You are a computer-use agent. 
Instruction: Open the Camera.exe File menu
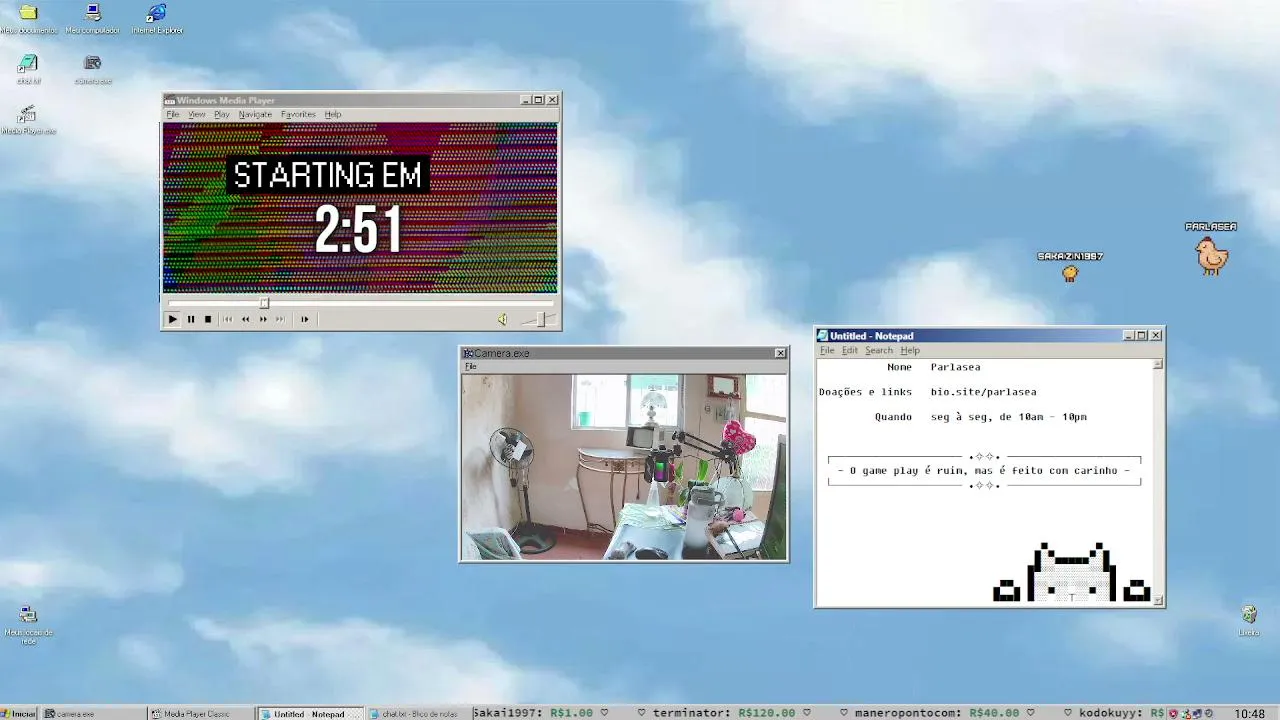470,366
